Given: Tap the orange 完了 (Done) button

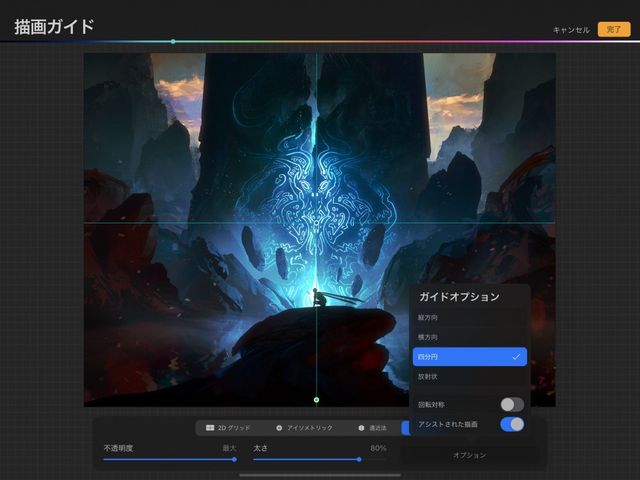Looking at the screenshot, I should point(614,29).
